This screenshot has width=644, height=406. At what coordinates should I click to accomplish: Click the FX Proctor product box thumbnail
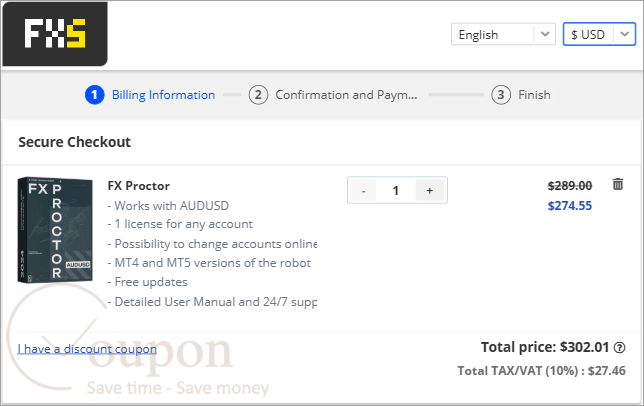55,230
